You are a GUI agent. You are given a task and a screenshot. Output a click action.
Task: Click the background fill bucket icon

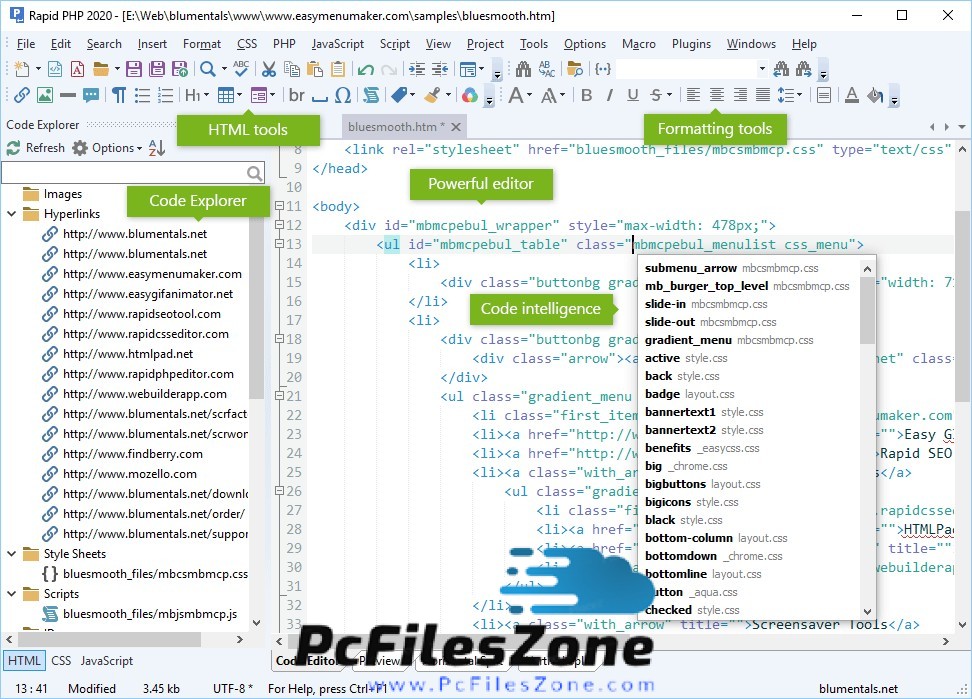(875, 95)
